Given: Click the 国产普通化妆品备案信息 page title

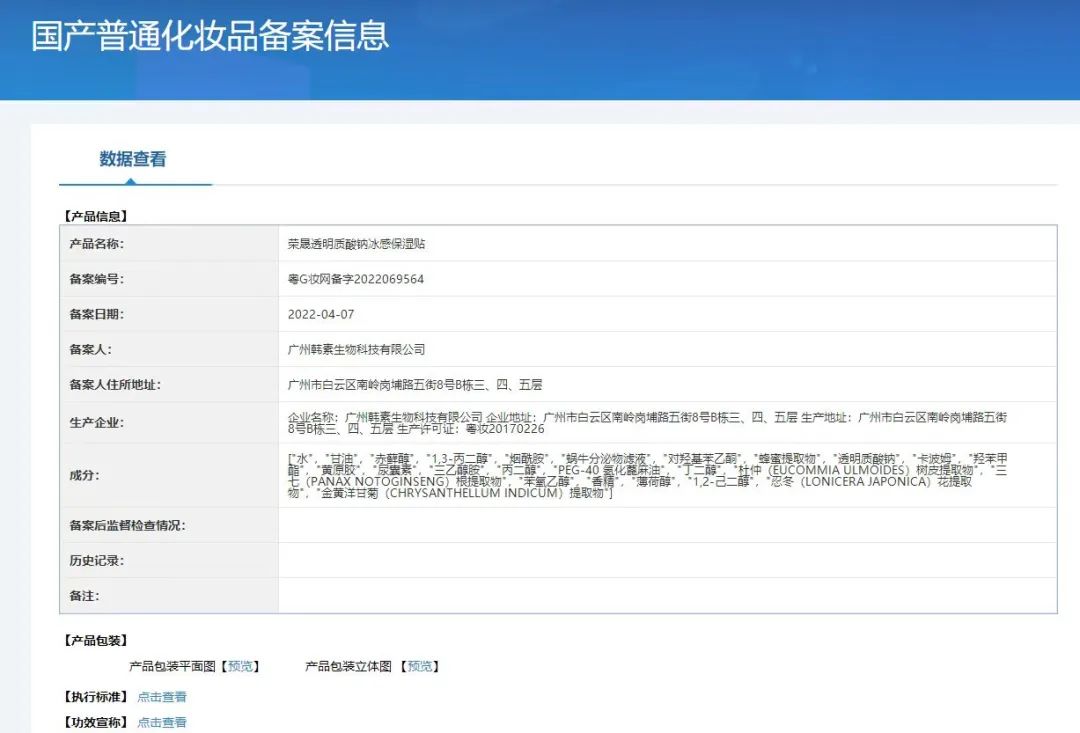Looking at the screenshot, I should tap(210, 37).
